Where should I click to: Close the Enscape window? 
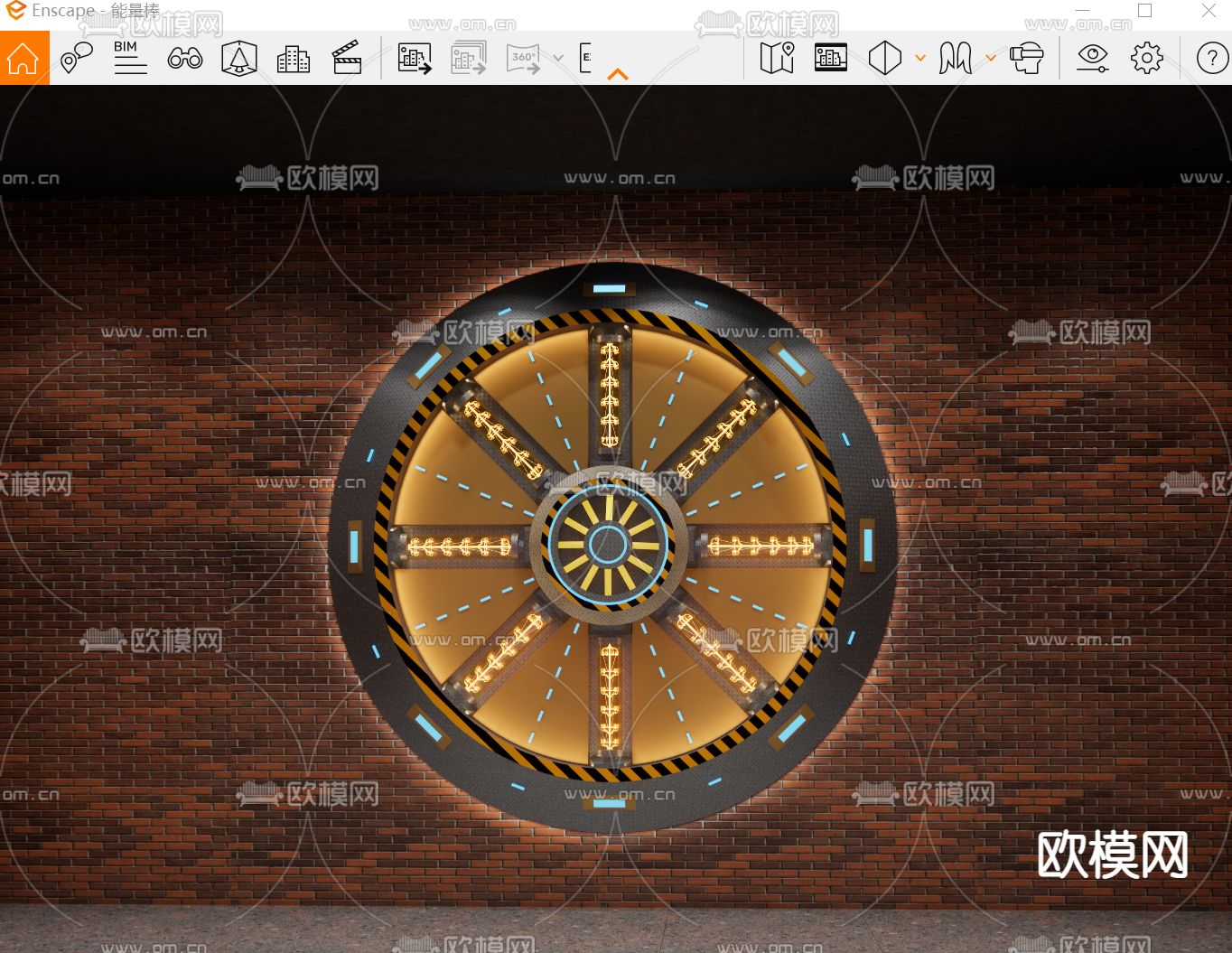pyautogui.click(x=1209, y=11)
